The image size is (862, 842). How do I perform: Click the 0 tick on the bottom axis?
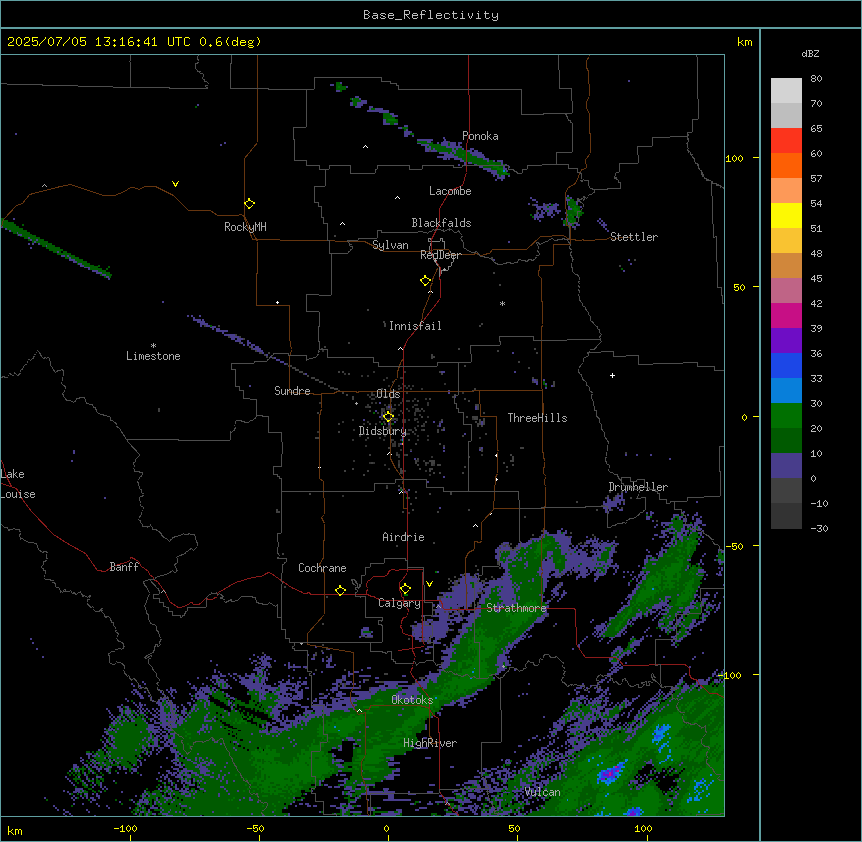(386, 828)
